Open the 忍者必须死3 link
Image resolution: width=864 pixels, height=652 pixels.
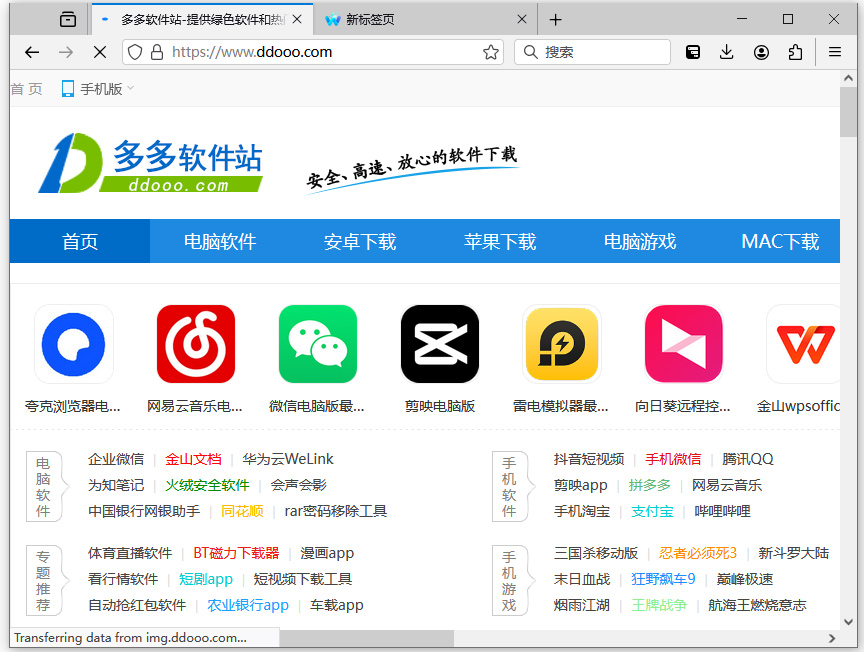click(698, 553)
